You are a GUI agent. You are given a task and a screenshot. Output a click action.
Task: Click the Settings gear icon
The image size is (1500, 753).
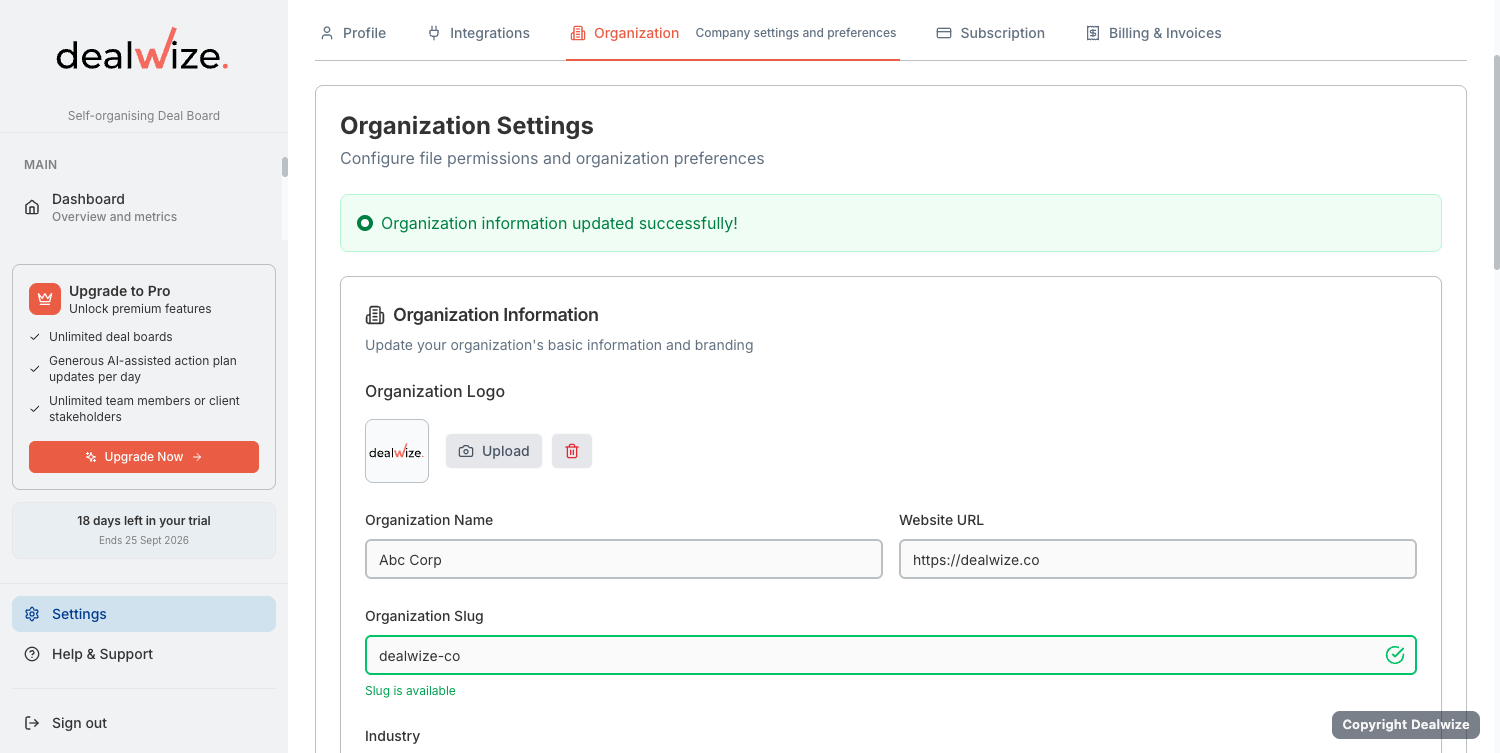[x=32, y=614]
